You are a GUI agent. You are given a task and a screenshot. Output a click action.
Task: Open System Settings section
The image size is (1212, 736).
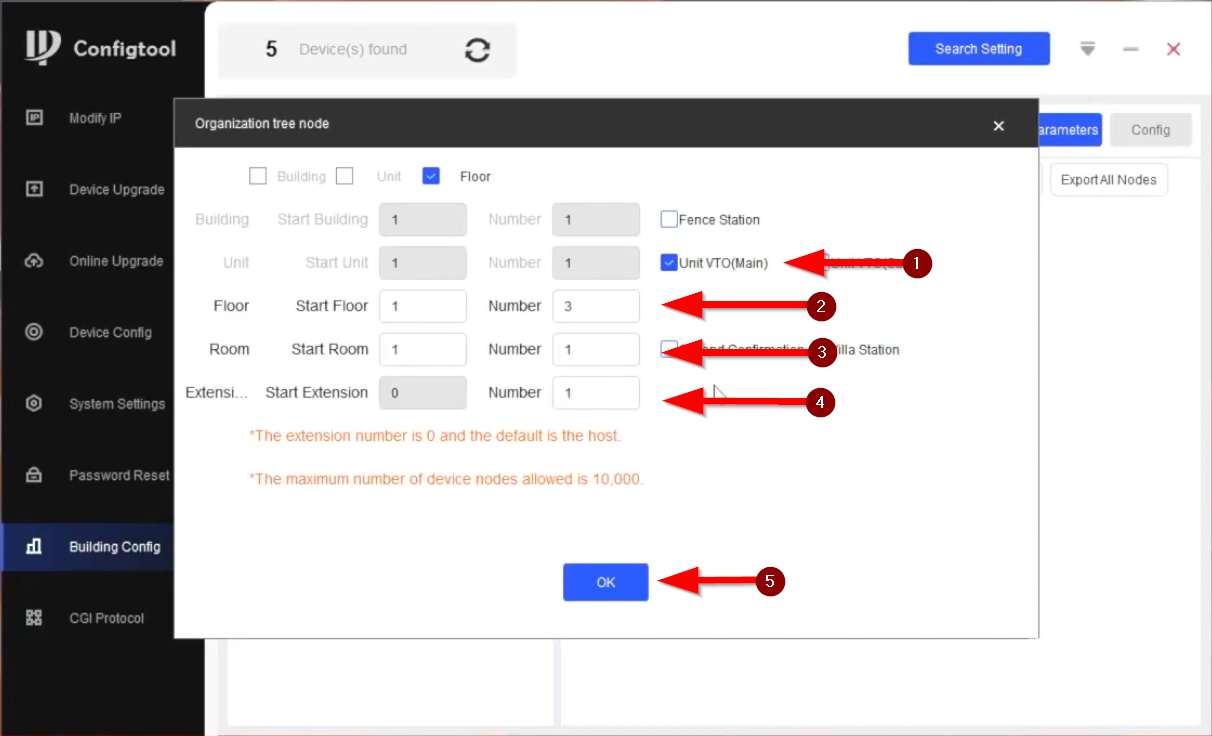point(117,404)
